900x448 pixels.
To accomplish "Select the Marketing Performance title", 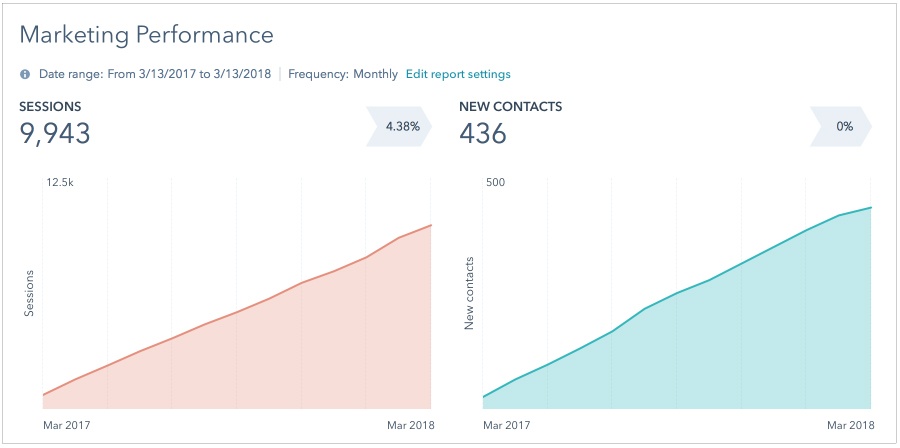I will click(146, 35).
